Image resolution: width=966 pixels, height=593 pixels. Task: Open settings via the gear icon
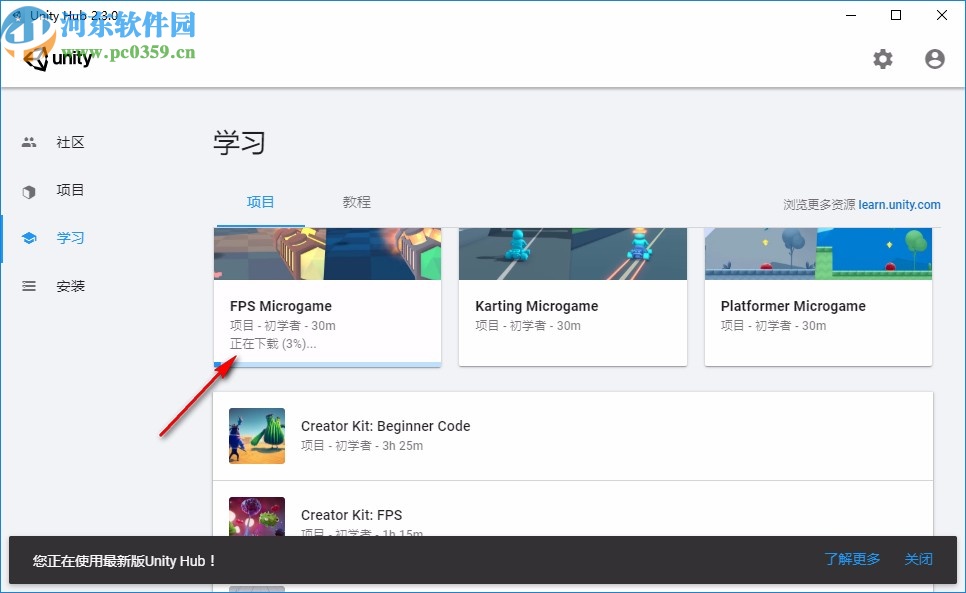tap(883, 59)
